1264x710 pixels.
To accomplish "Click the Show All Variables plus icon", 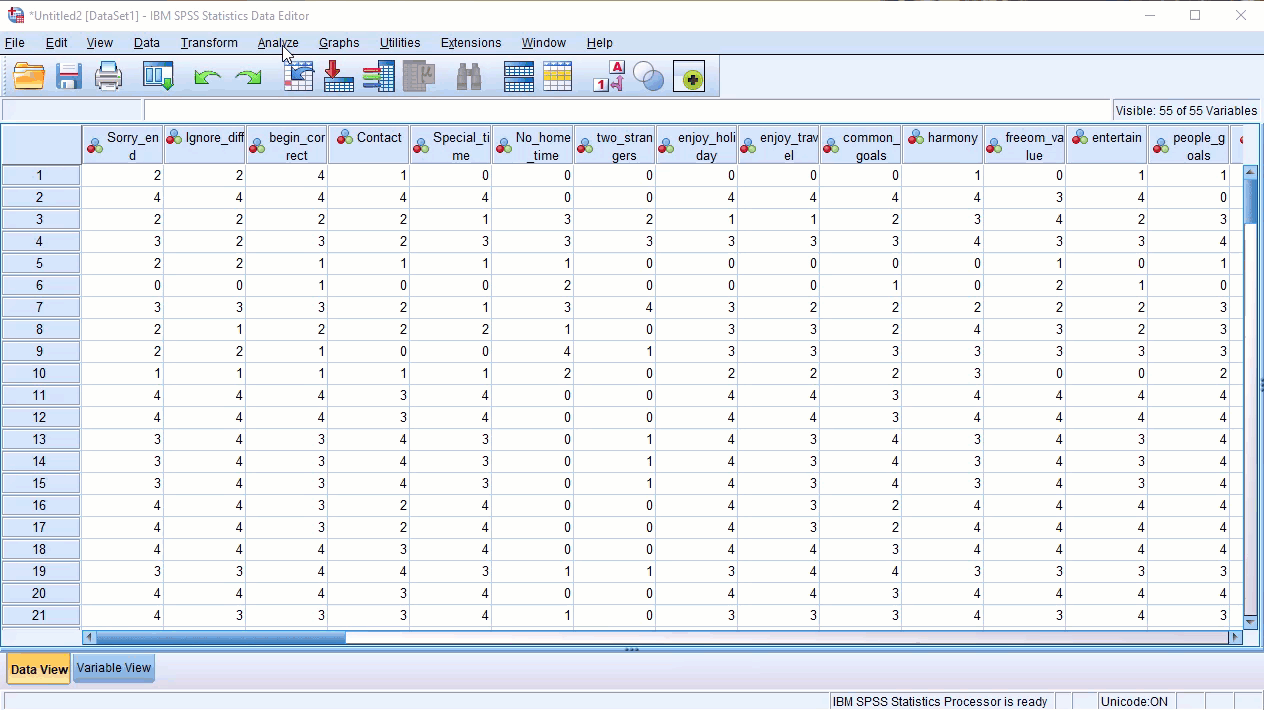I will [x=690, y=76].
